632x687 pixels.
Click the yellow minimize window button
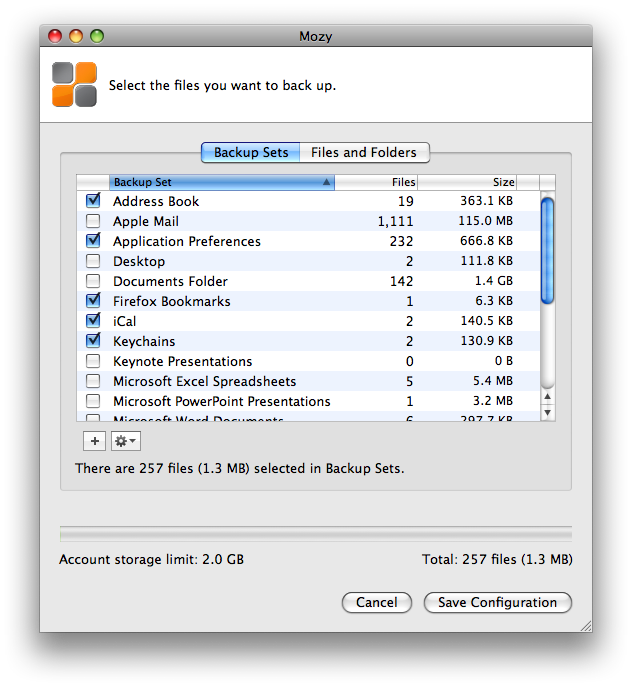click(x=76, y=36)
